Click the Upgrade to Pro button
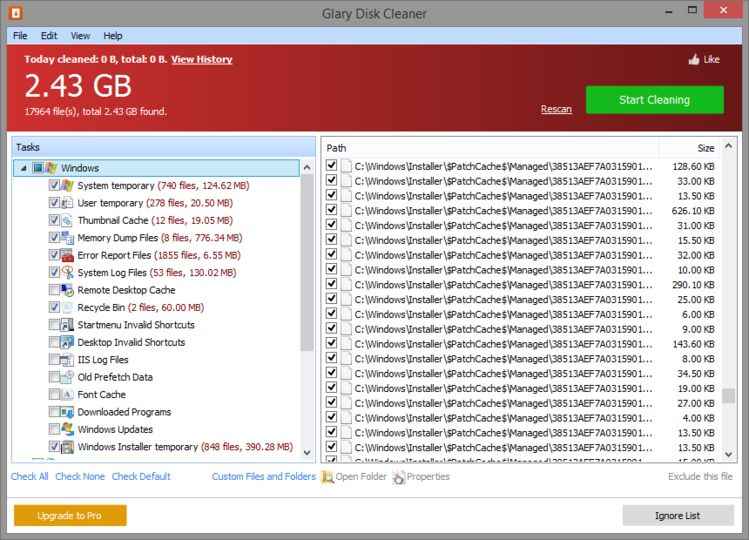The height and width of the screenshot is (540, 749). tap(70, 516)
